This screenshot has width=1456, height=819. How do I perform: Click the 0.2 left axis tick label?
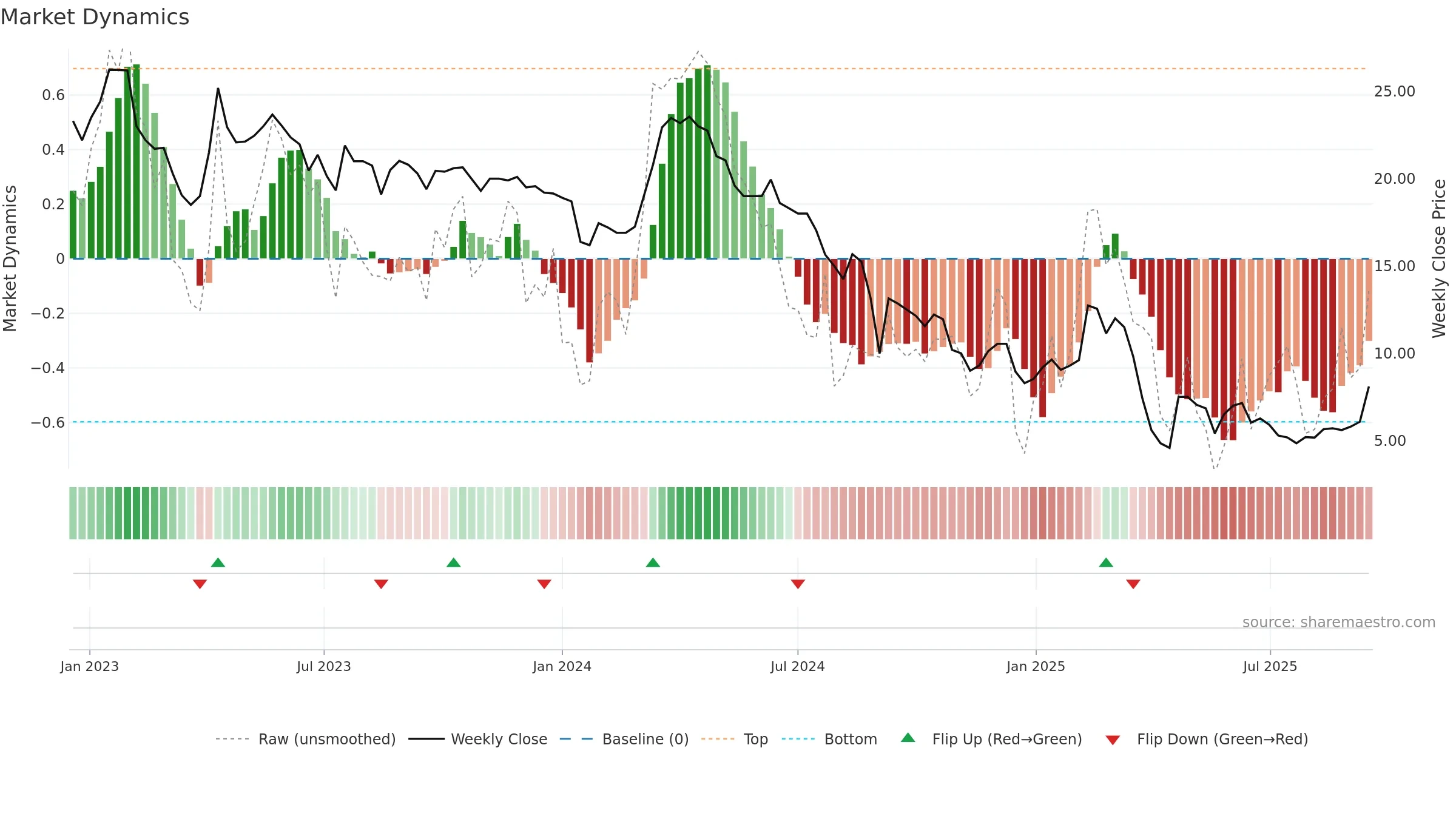(53, 204)
